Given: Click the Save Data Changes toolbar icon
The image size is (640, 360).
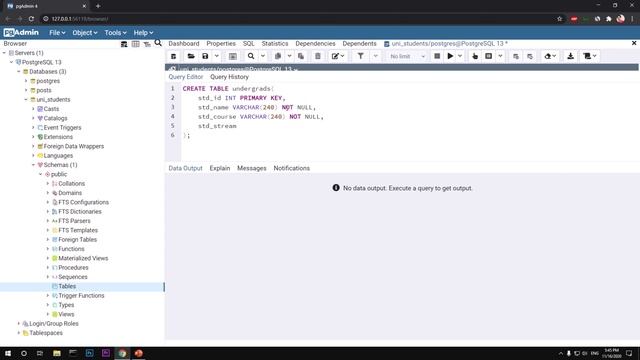Looking at the screenshot, I should pyautogui.click(x=233, y=56).
